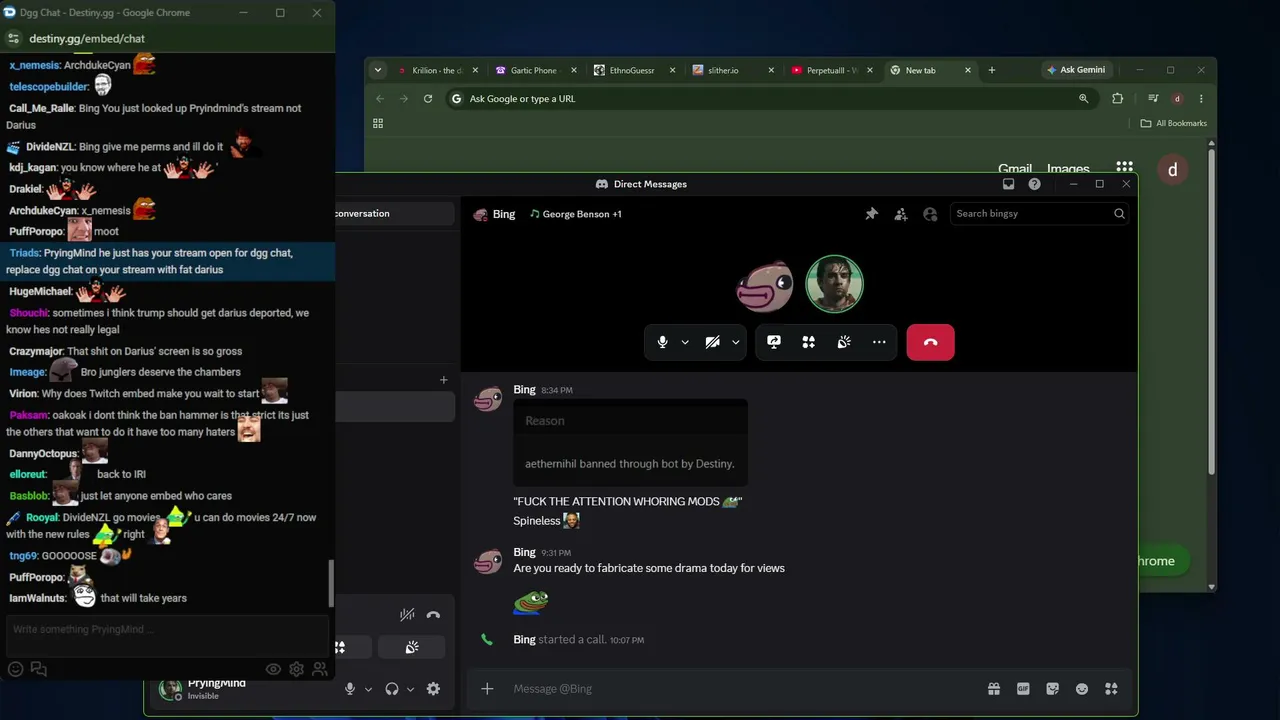Viewport: 1280px width, 720px height.
Task: Send a gift from the message bar
Action: (993, 689)
